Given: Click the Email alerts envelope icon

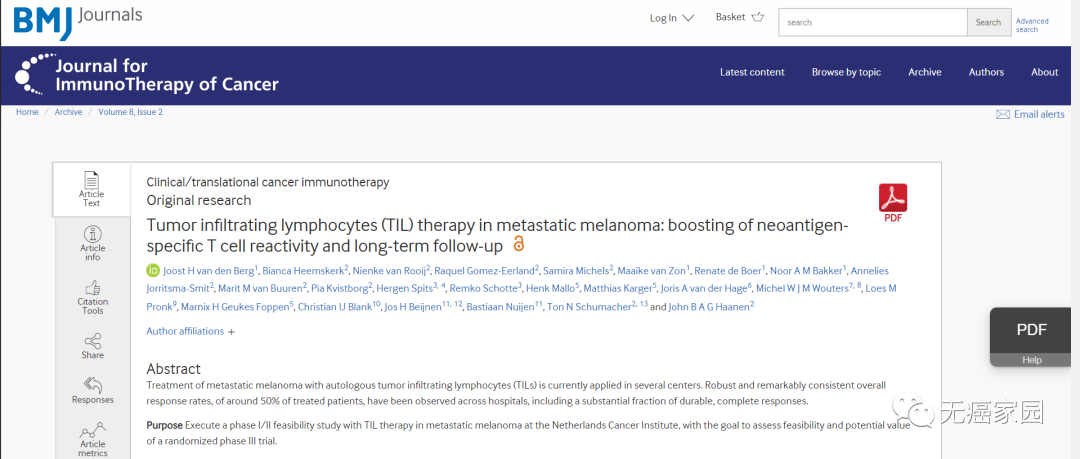Looking at the screenshot, I should click(1002, 115).
